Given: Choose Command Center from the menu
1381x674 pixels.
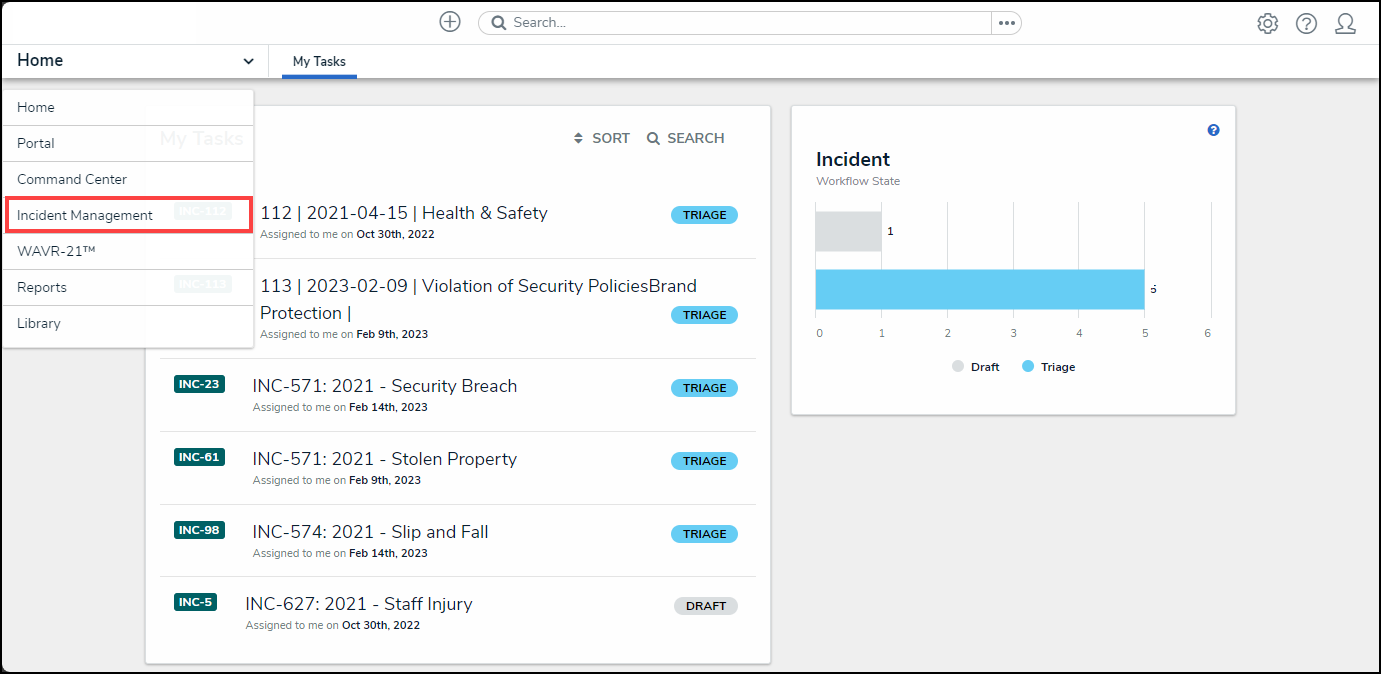Looking at the screenshot, I should [72, 179].
